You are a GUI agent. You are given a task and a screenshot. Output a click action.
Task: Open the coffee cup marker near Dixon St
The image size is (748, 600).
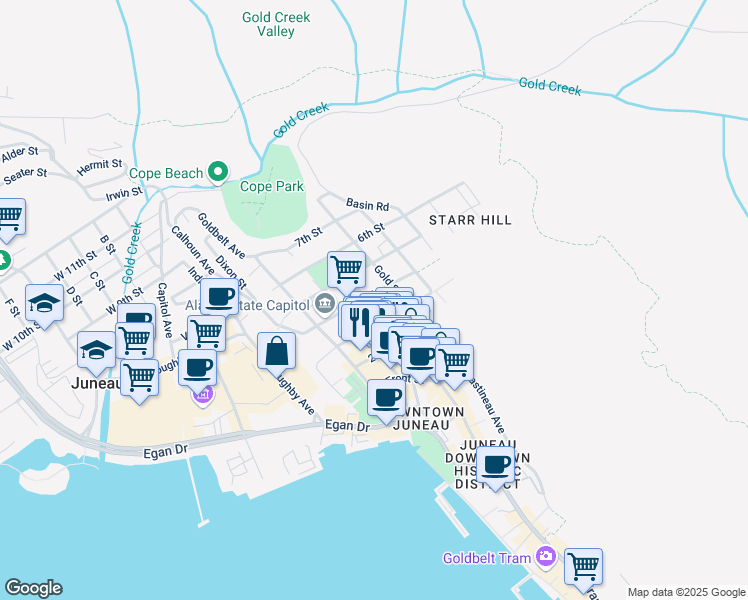coord(219,297)
